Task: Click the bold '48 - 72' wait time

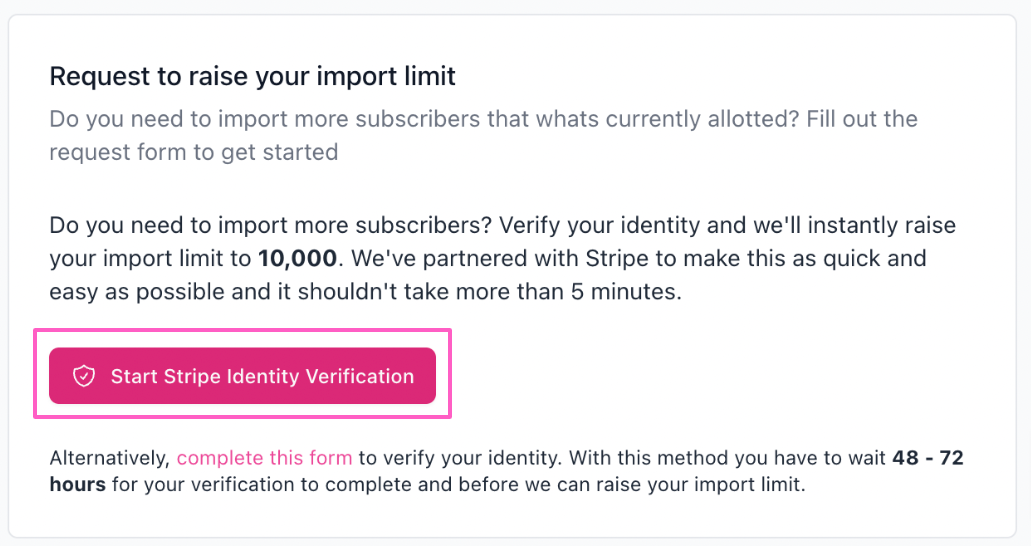Action: [928, 458]
